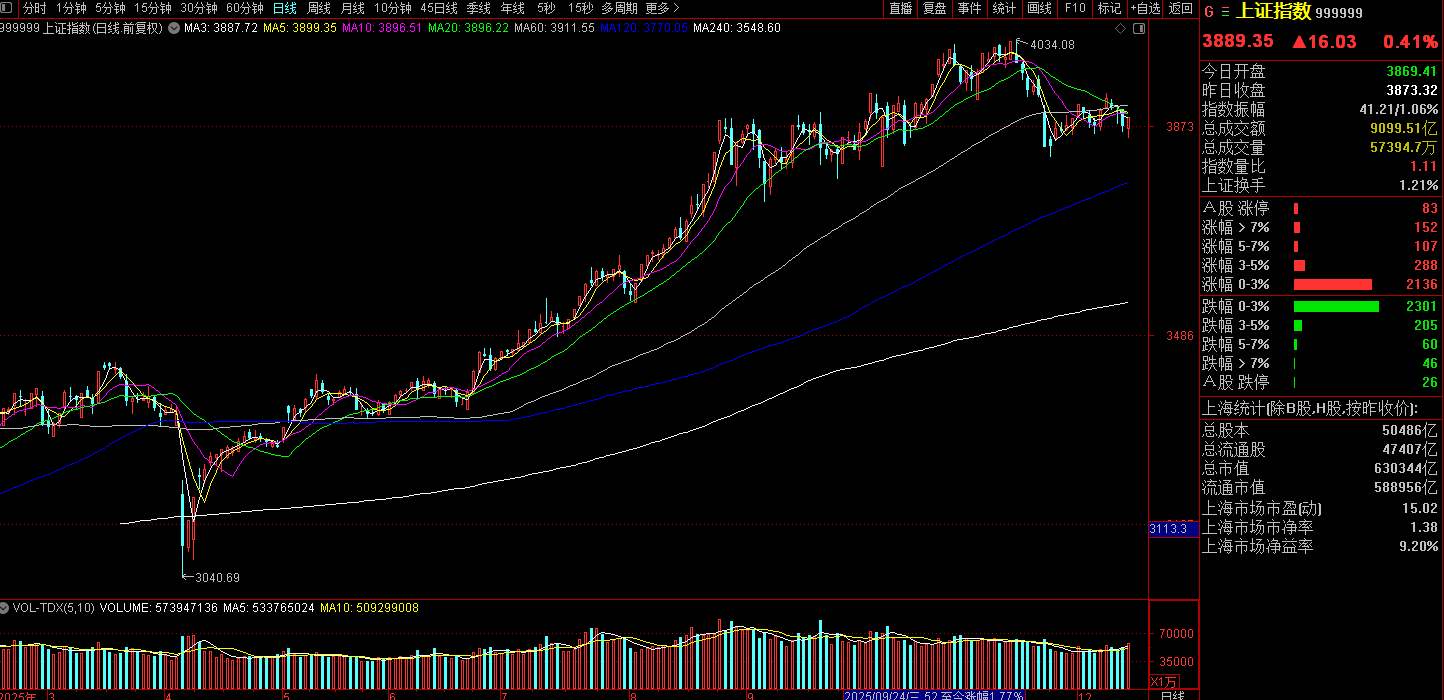The width and height of the screenshot is (1444, 700).
Task: Select the 60分钟 period
Action: 245,8
